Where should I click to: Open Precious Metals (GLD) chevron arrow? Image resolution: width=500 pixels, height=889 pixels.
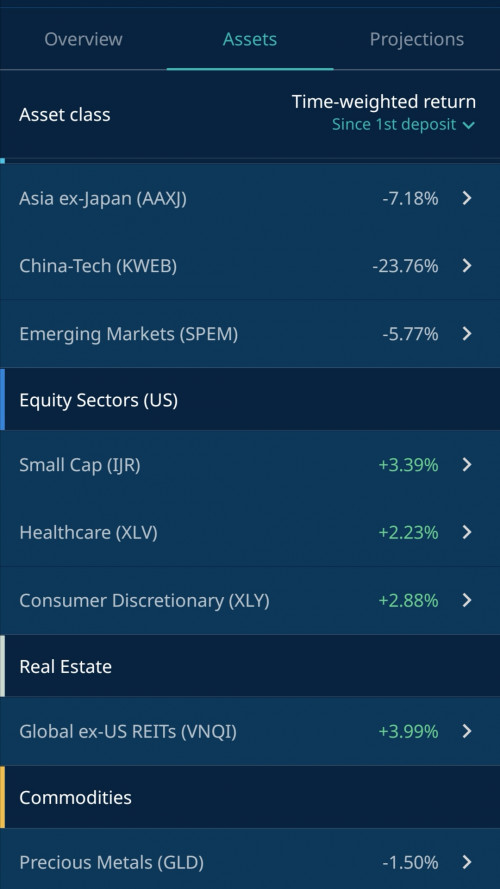pyautogui.click(x=467, y=862)
